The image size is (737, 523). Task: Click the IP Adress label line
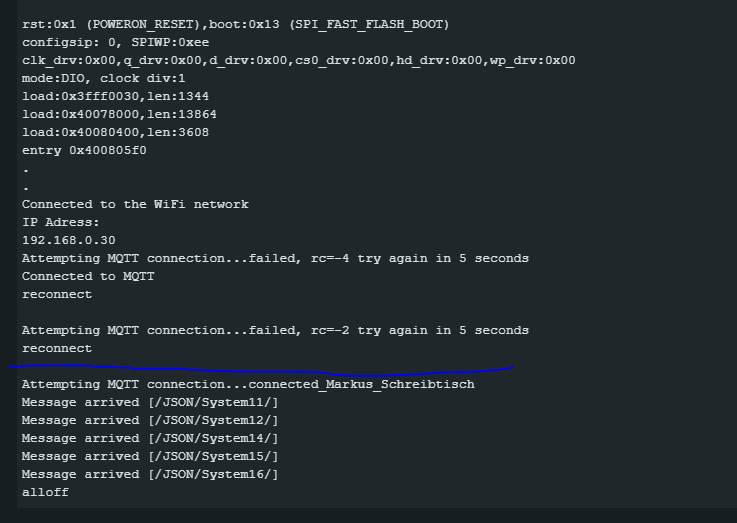61,222
